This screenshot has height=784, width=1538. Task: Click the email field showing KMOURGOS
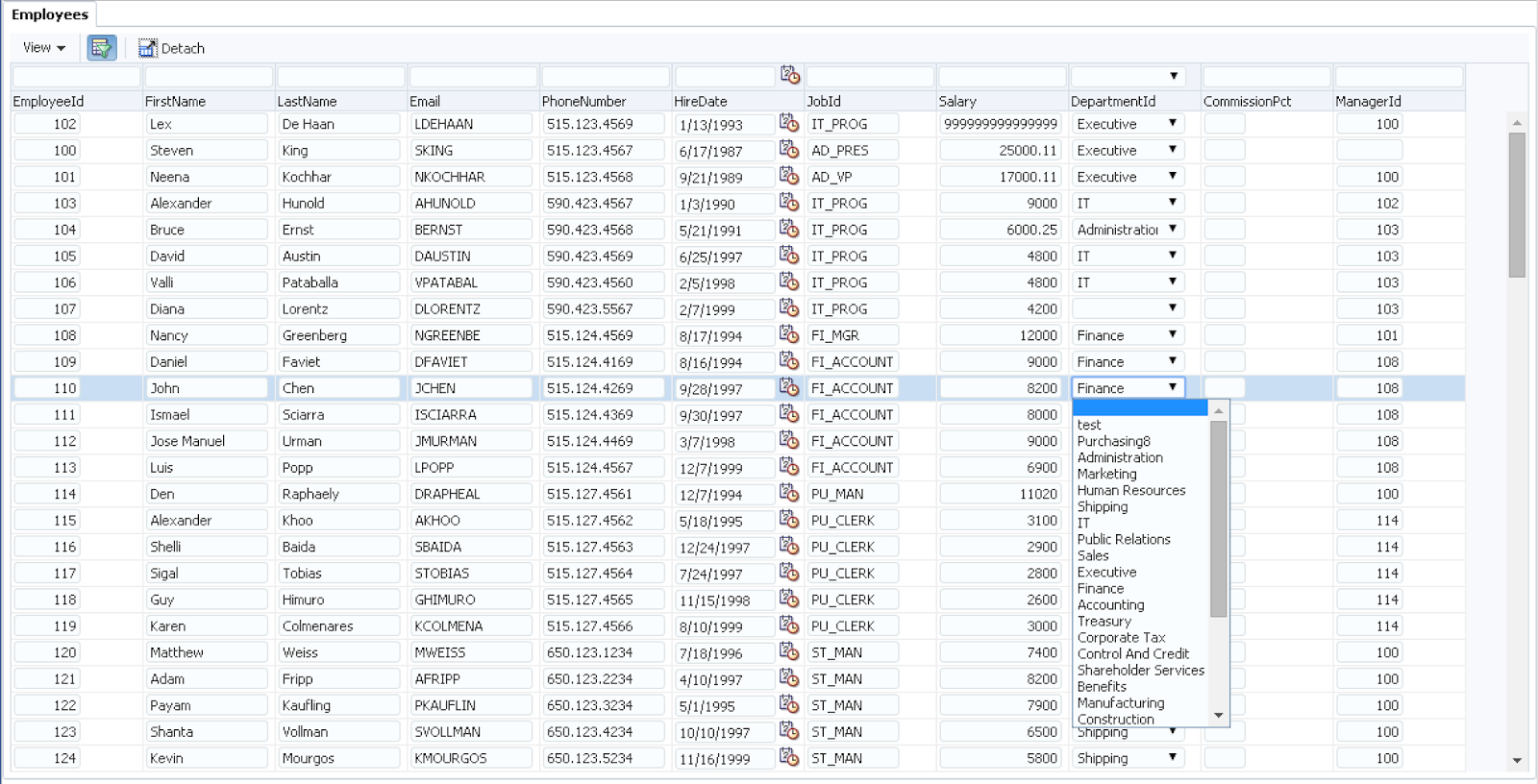coord(470,758)
